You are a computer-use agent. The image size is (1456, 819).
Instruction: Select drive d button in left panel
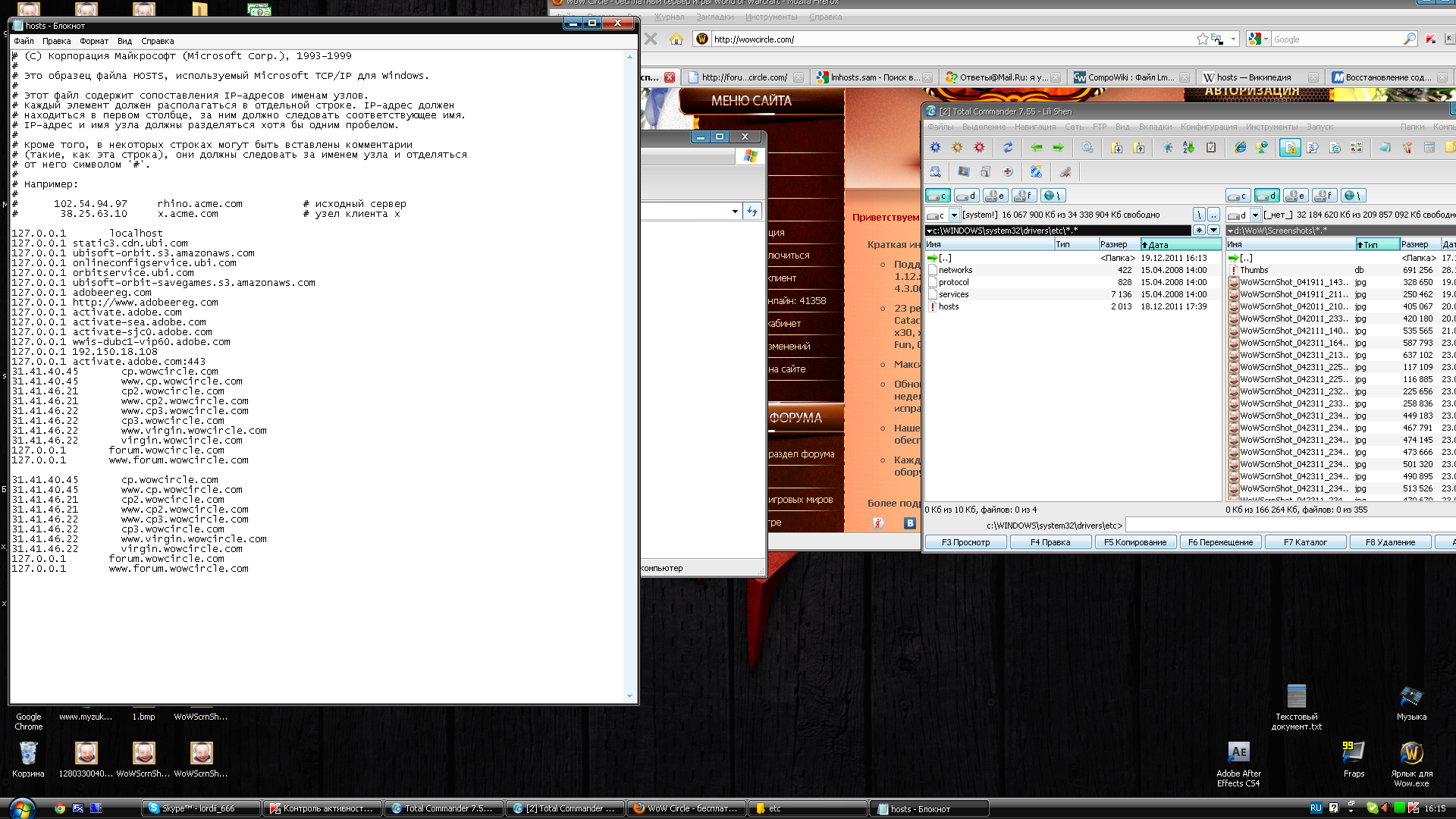tap(967, 196)
